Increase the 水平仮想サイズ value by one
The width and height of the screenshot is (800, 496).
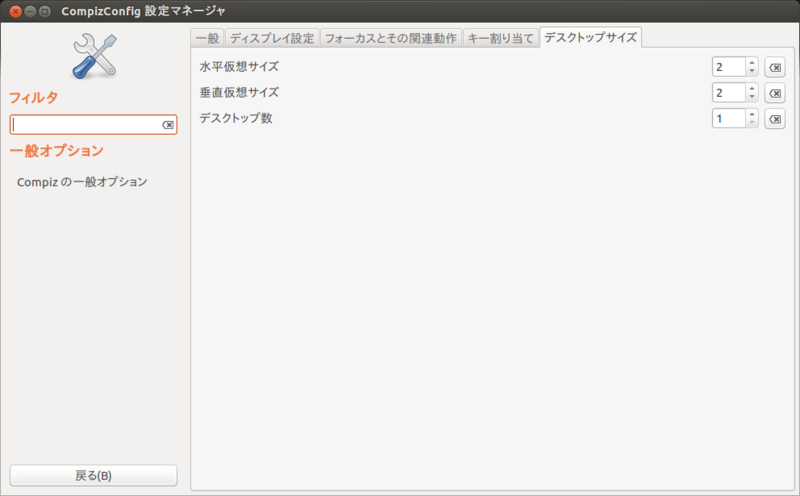tap(752, 62)
